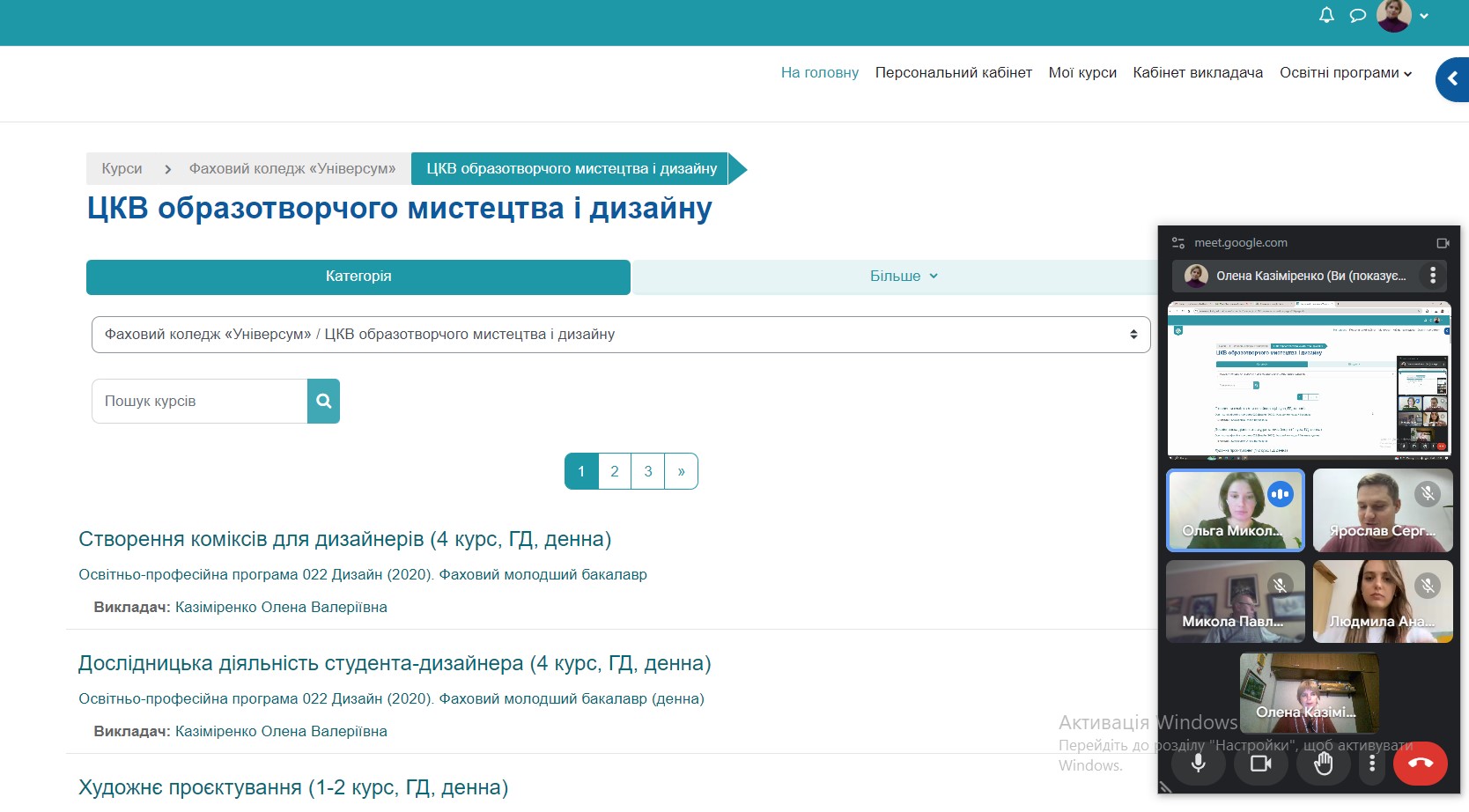This screenshot has height=812, width=1469.
Task: Click the Пошук курсів search field
Action: pyautogui.click(x=200, y=401)
